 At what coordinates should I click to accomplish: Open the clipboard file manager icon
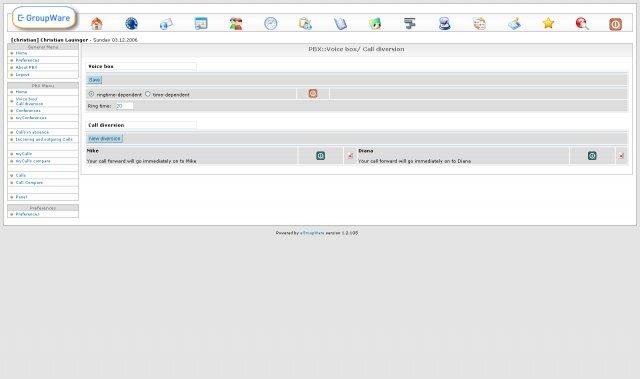[x=305, y=24]
